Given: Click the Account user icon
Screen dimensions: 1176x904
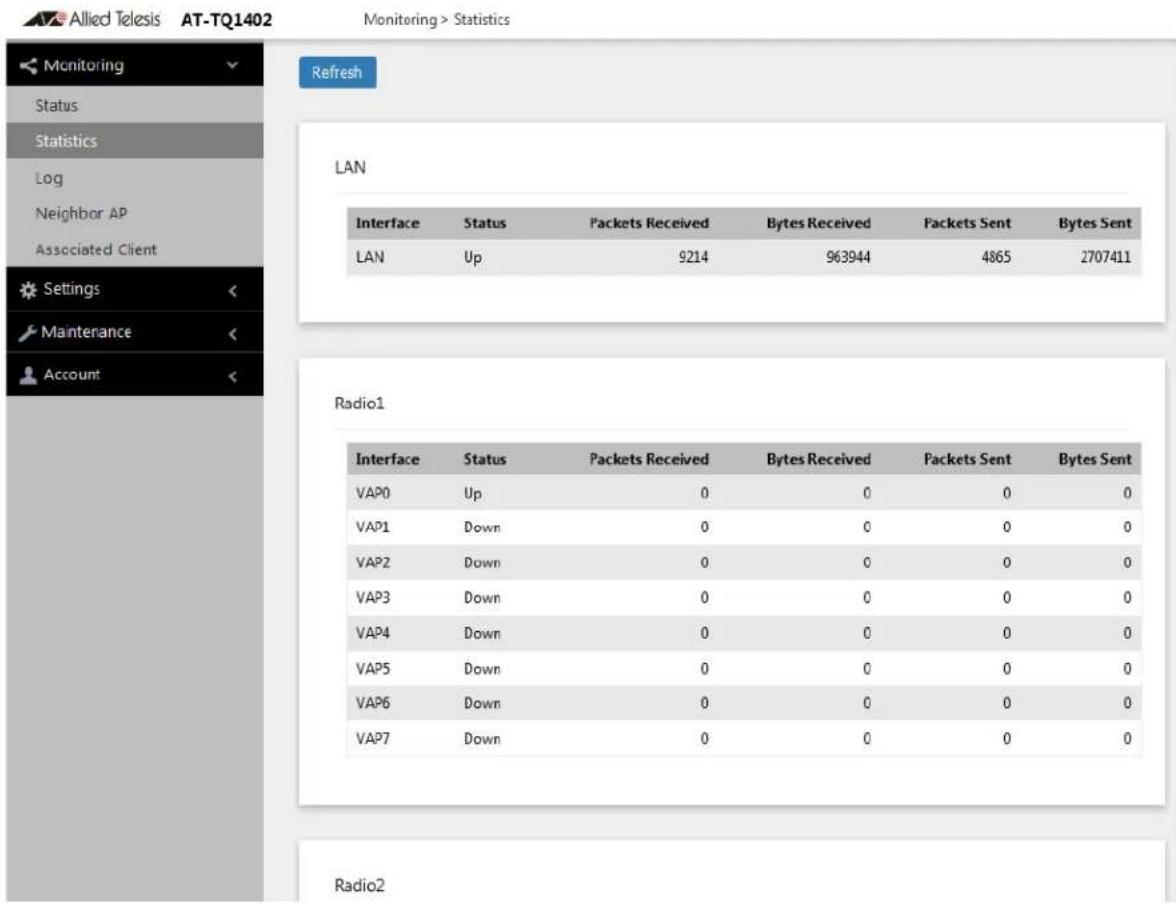Looking at the screenshot, I should pos(28,375).
